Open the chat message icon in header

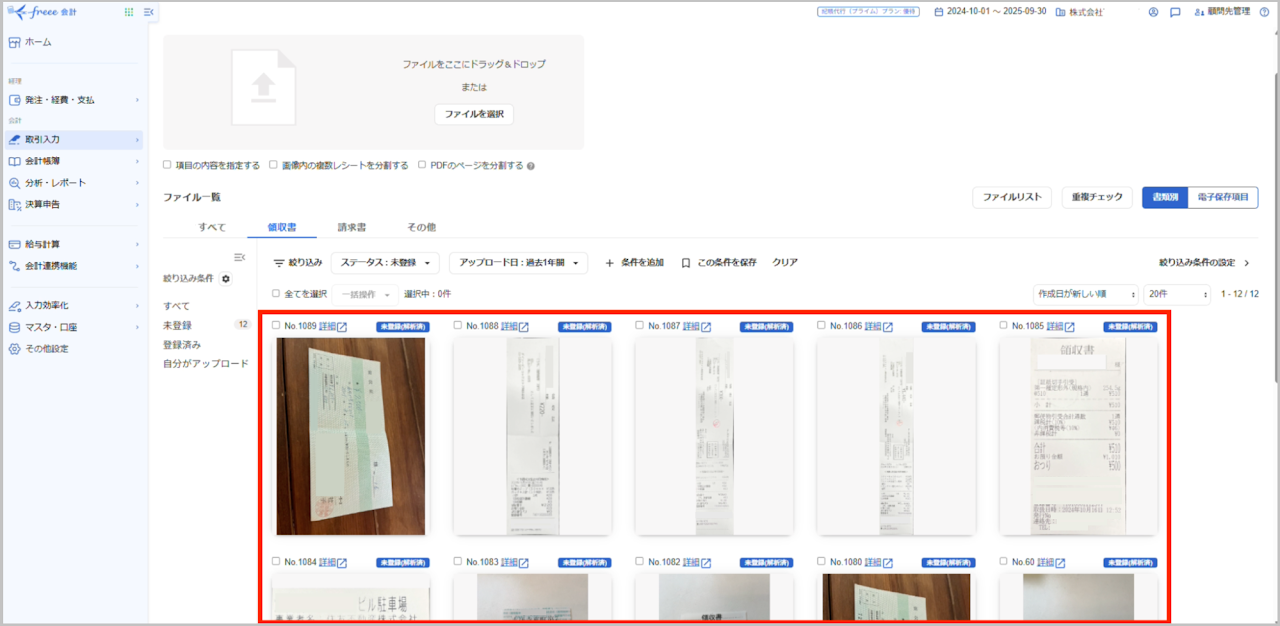pos(1175,12)
